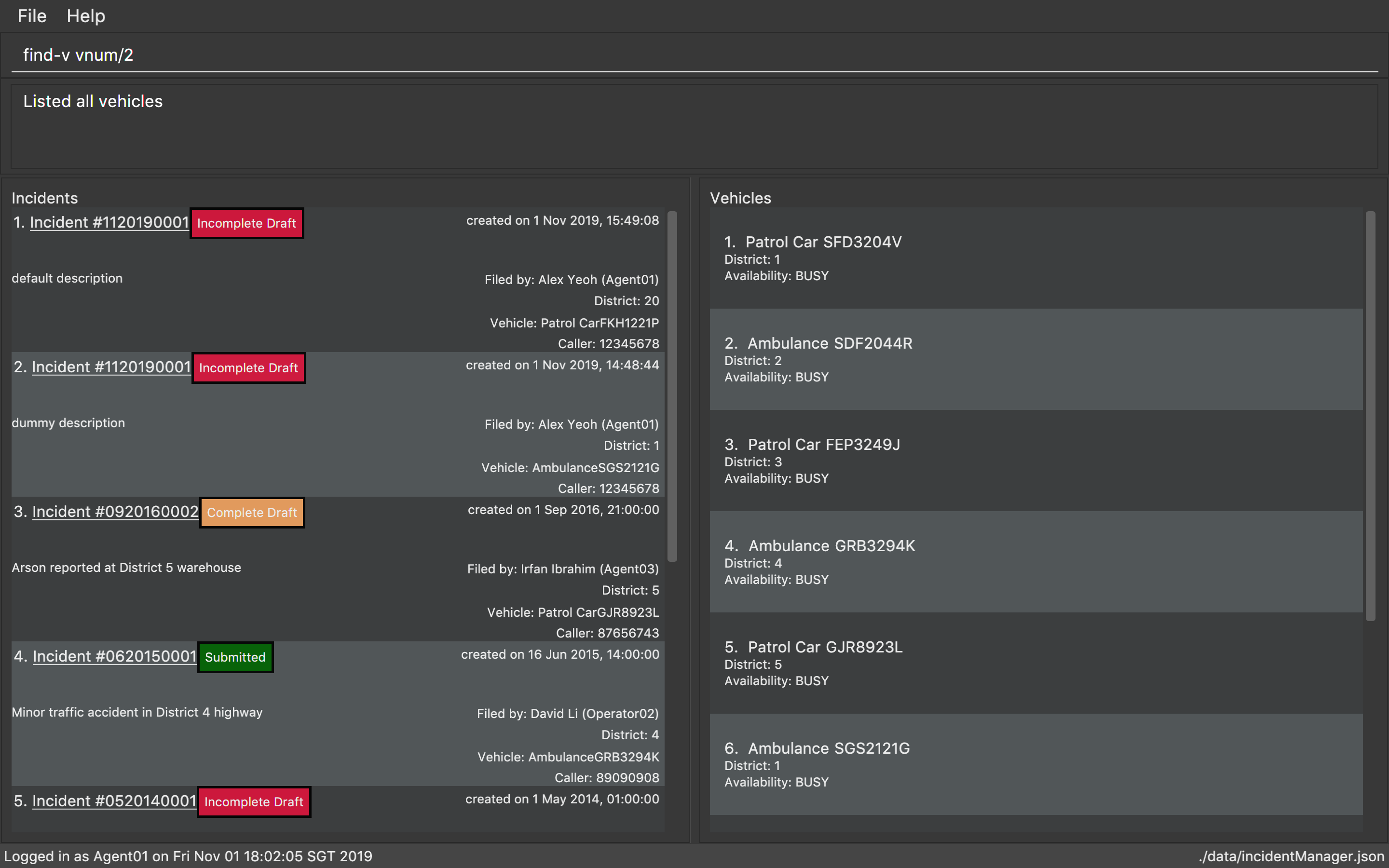Click Incomplete Draft badge on Incident #0520140001
1389x868 pixels.
[x=254, y=802]
